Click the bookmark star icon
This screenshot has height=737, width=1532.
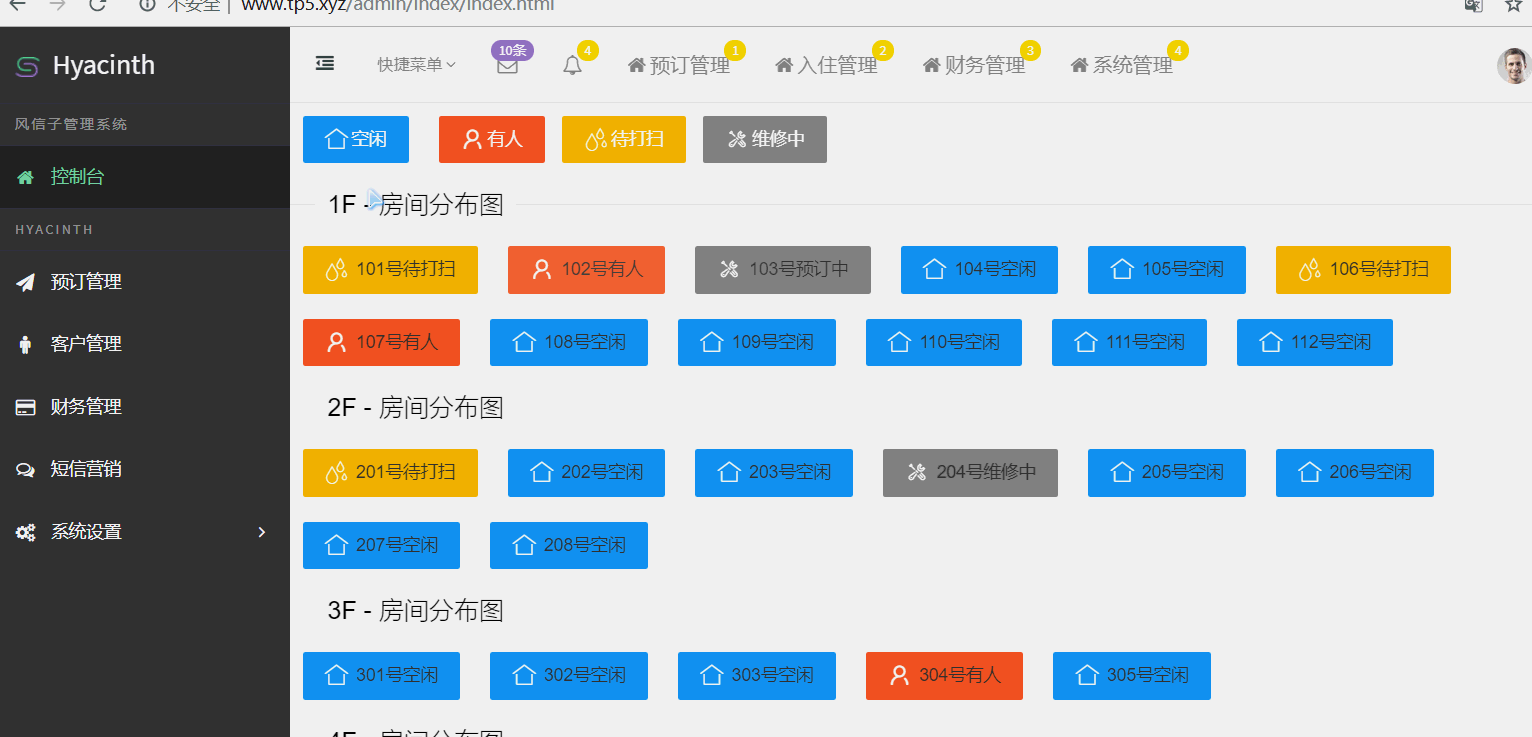(x=1513, y=5)
